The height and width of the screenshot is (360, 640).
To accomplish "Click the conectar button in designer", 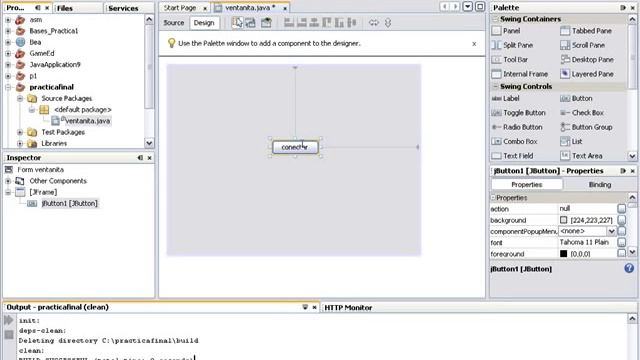I will click(x=295, y=147).
